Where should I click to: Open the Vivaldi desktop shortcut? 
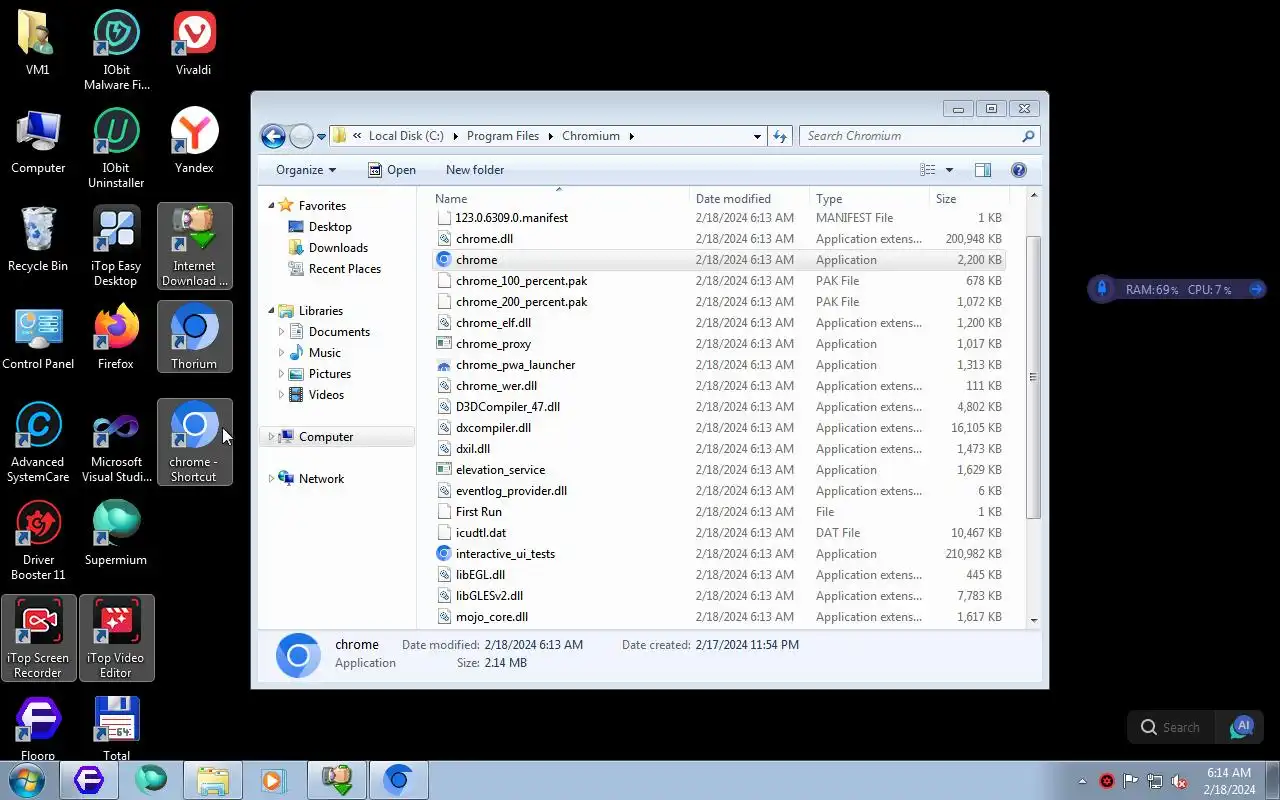194,45
